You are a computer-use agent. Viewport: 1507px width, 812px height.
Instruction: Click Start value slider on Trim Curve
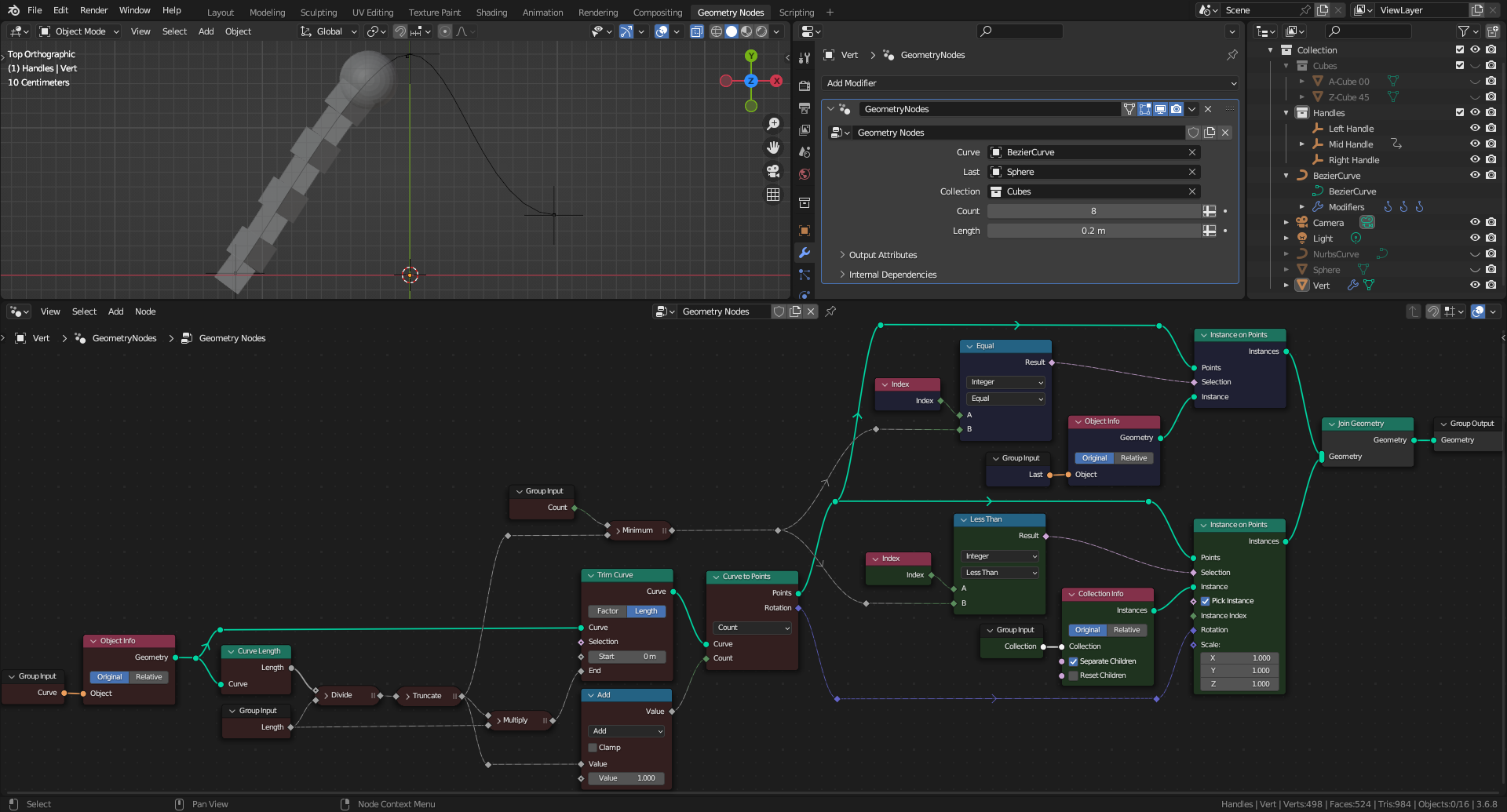tap(627, 657)
